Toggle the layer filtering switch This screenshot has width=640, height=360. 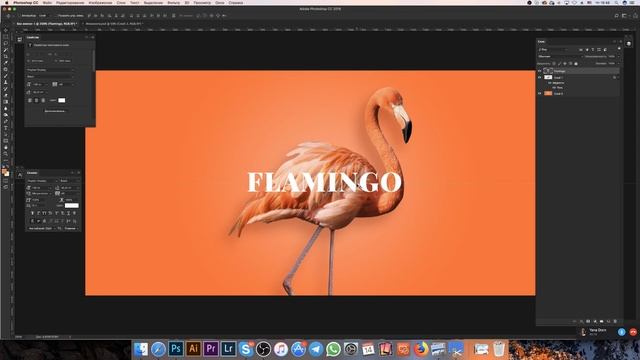tap(619, 48)
